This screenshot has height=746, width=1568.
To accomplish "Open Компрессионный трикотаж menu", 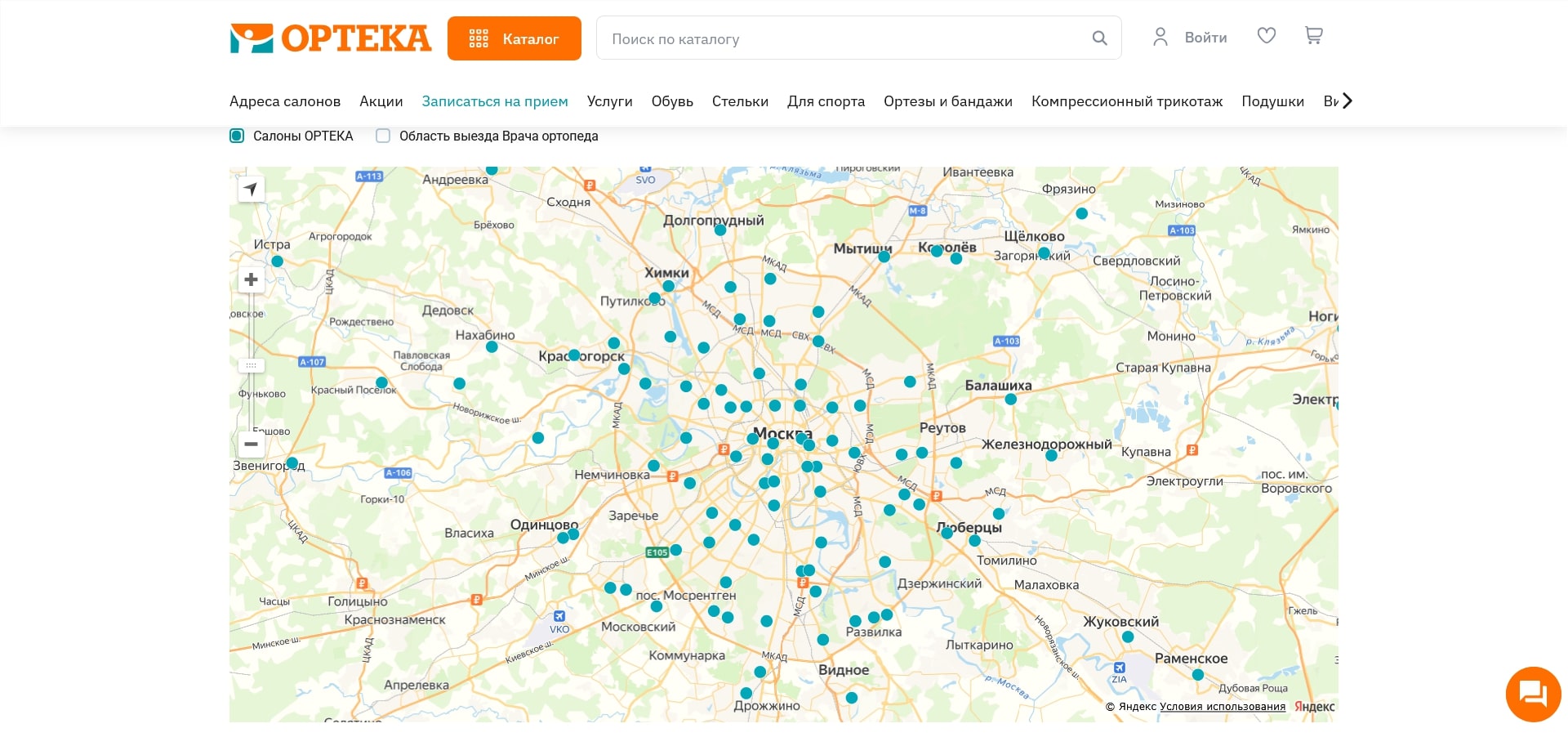I will (x=1126, y=101).
